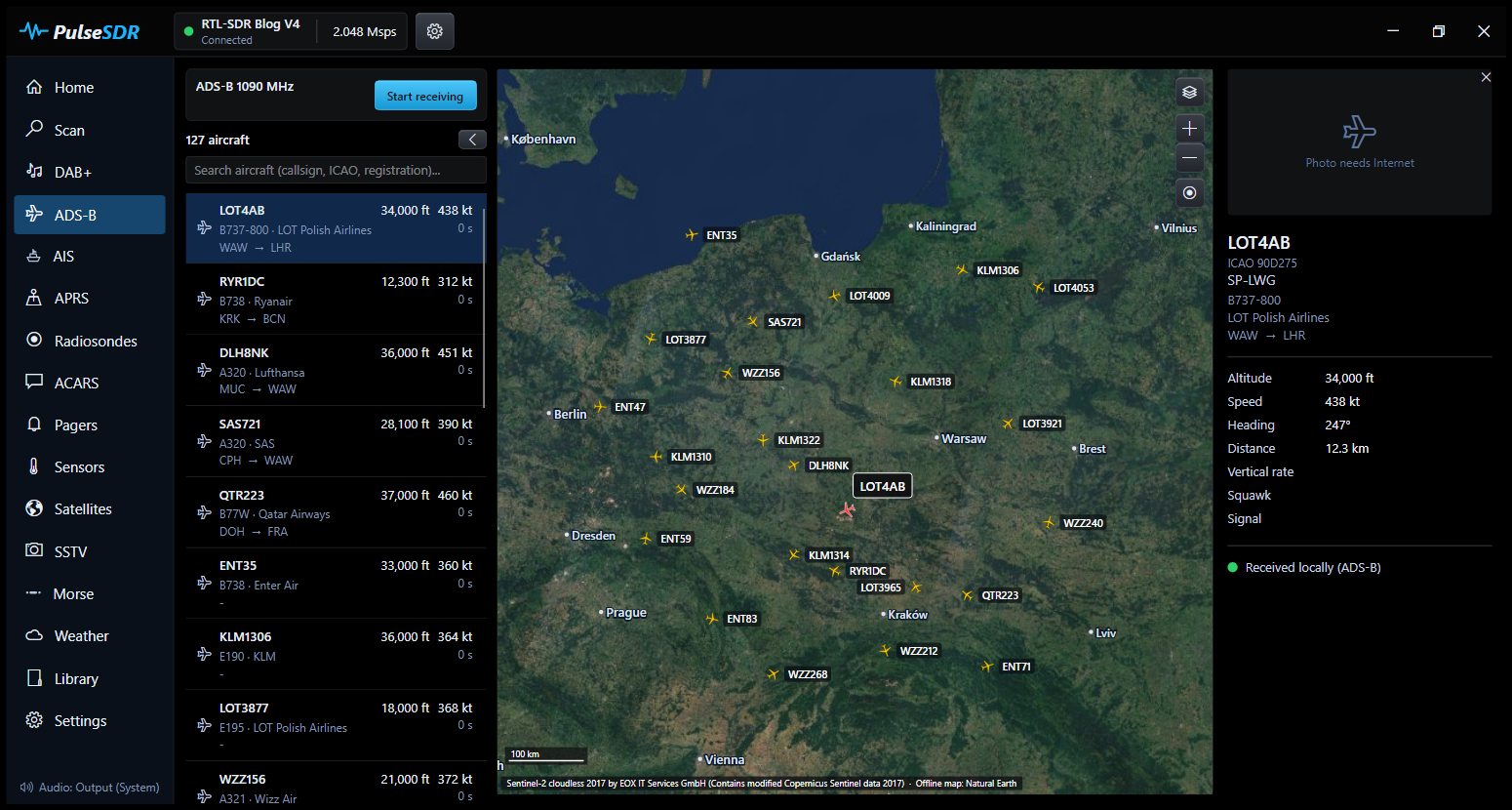Viewport: 1512px width, 810px height.
Task: Select LOT4053 aircraft marker on map
Action: (1039, 288)
